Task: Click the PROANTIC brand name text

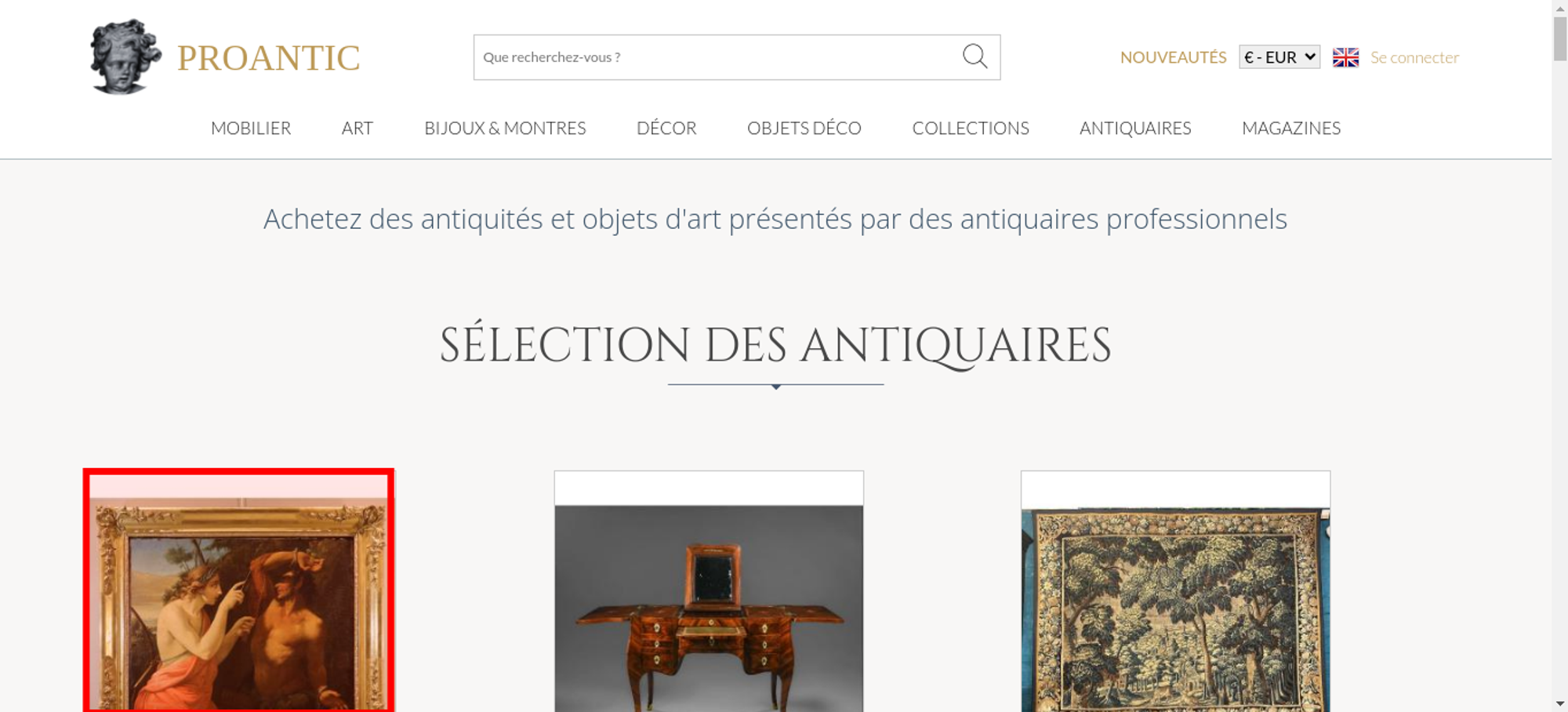Action: pyautogui.click(x=268, y=58)
